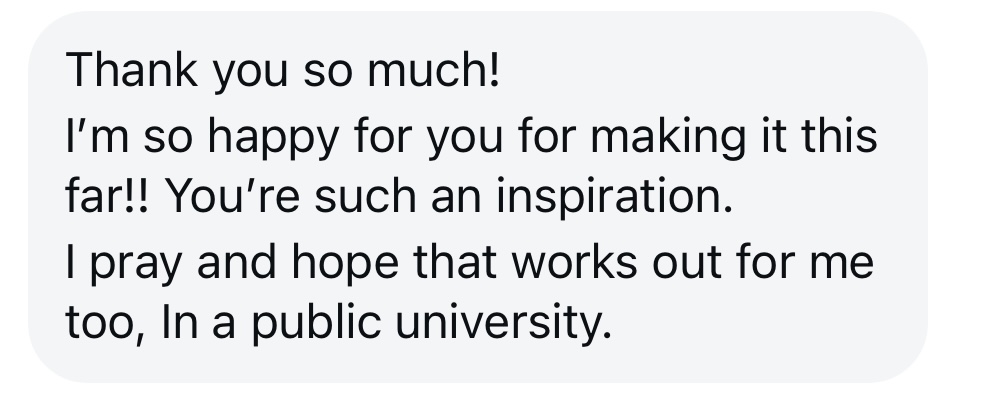Click the word "university." in the last line
The width and height of the screenshot is (992, 405).
[x=504, y=325]
